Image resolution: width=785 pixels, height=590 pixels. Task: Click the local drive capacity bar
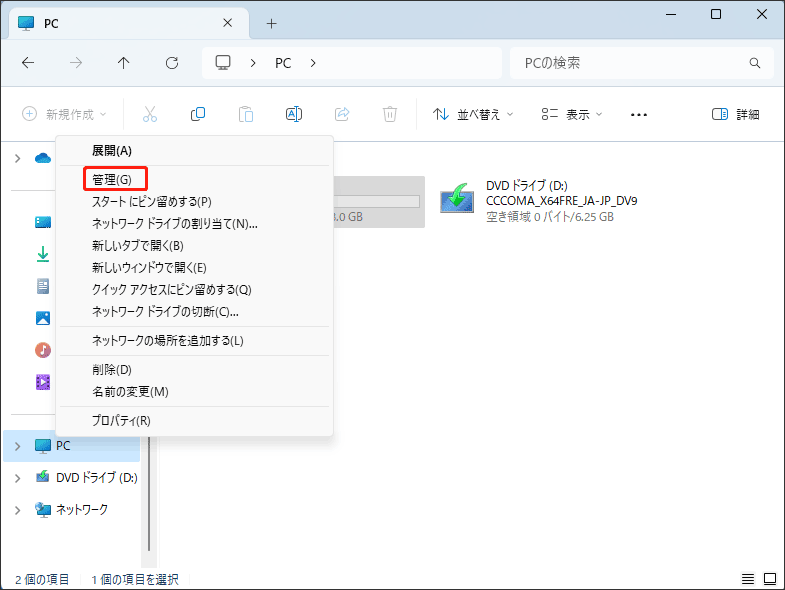click(x=376, y=202)
